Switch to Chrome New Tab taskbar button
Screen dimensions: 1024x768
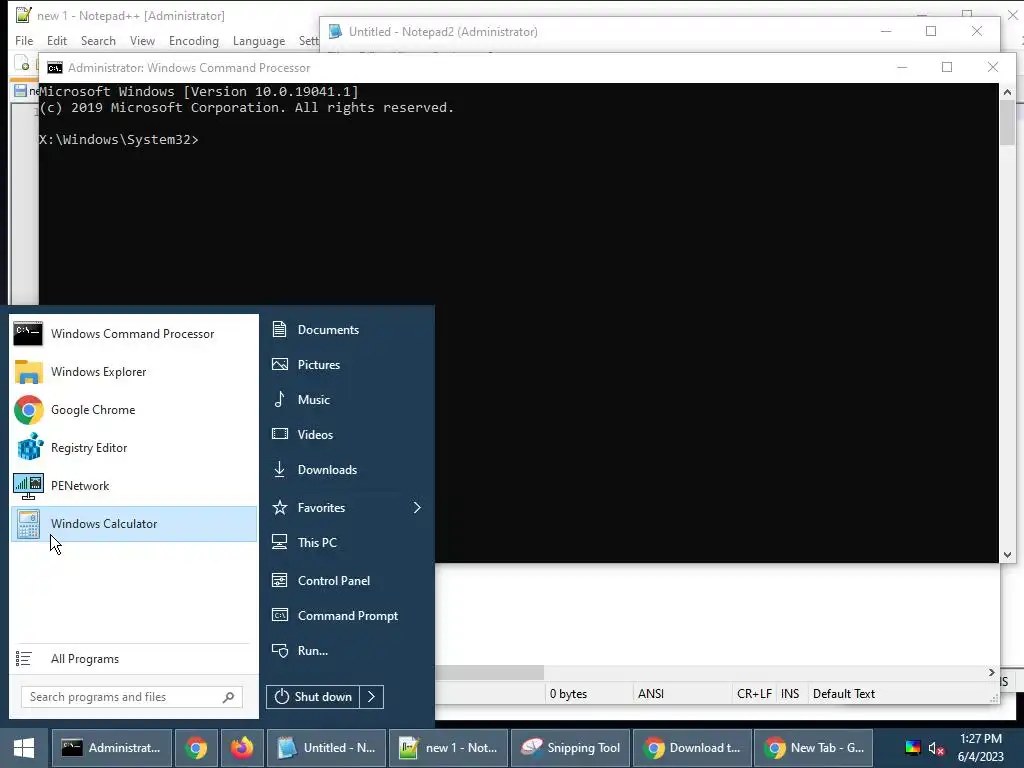[x=815, y=748]
